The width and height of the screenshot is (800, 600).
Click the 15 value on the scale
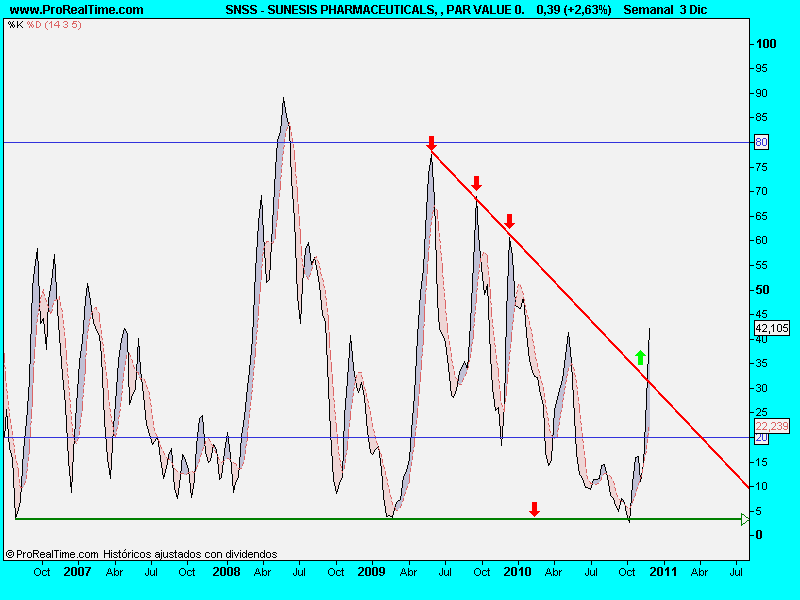pos(761,462)
